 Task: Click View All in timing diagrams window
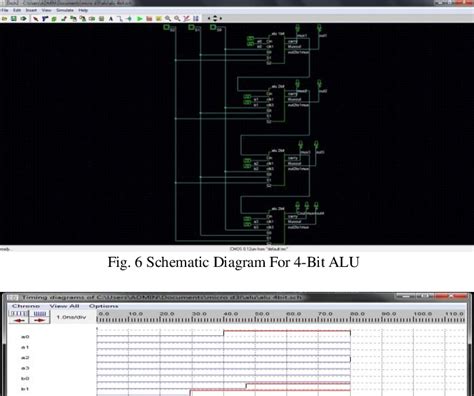[64, 306]
